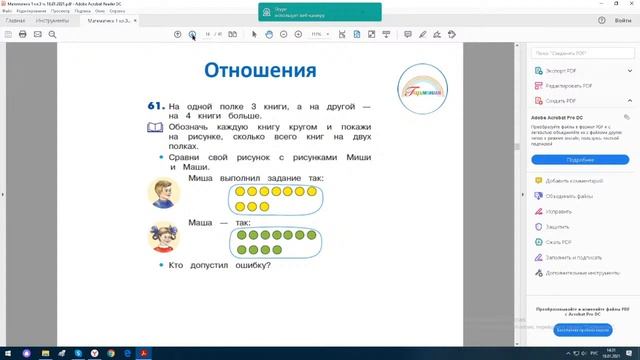Activate the Hand pan tool
Screen dimensions: 640x360
269,34
